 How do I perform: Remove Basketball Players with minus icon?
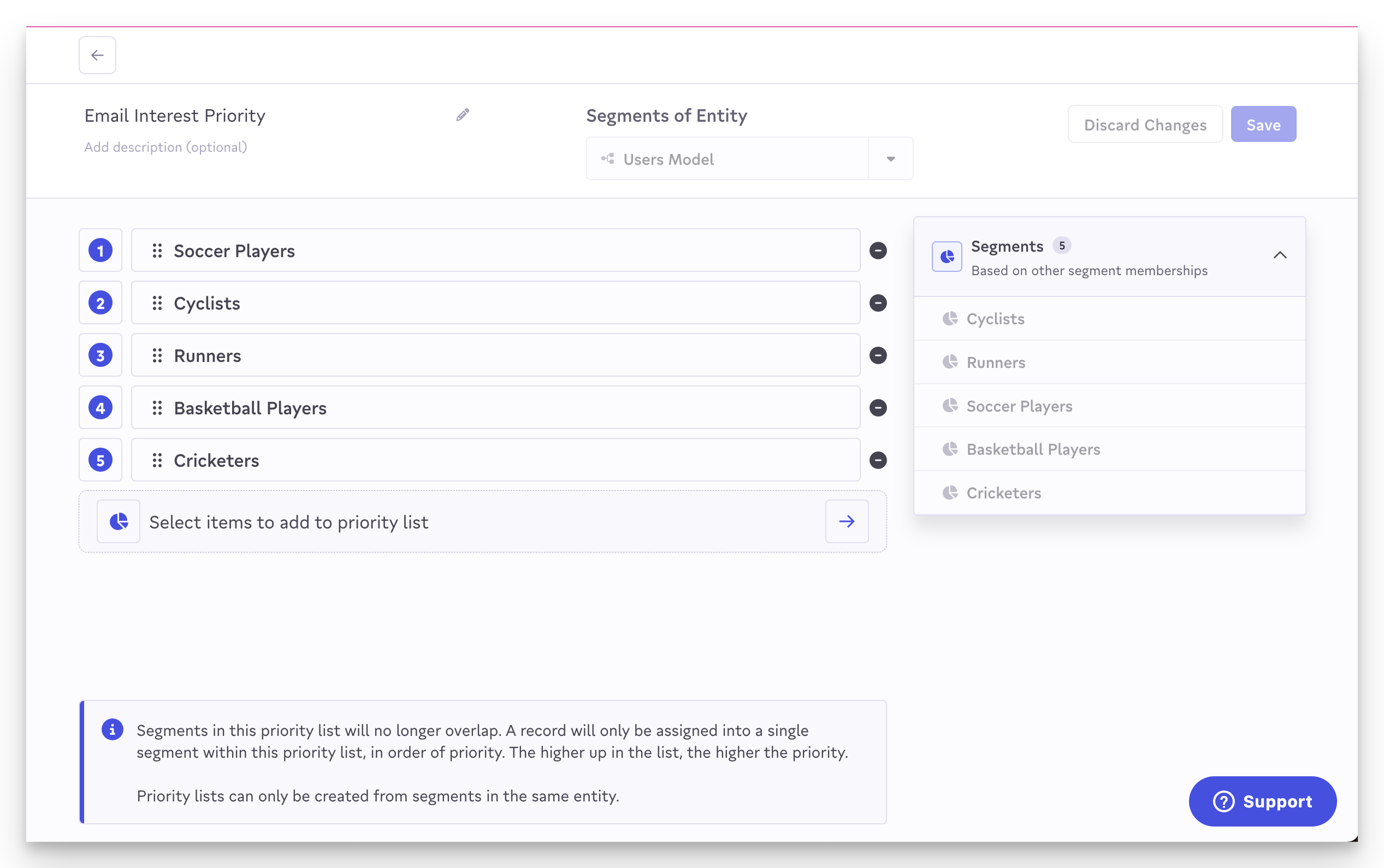tap(878, 408)
